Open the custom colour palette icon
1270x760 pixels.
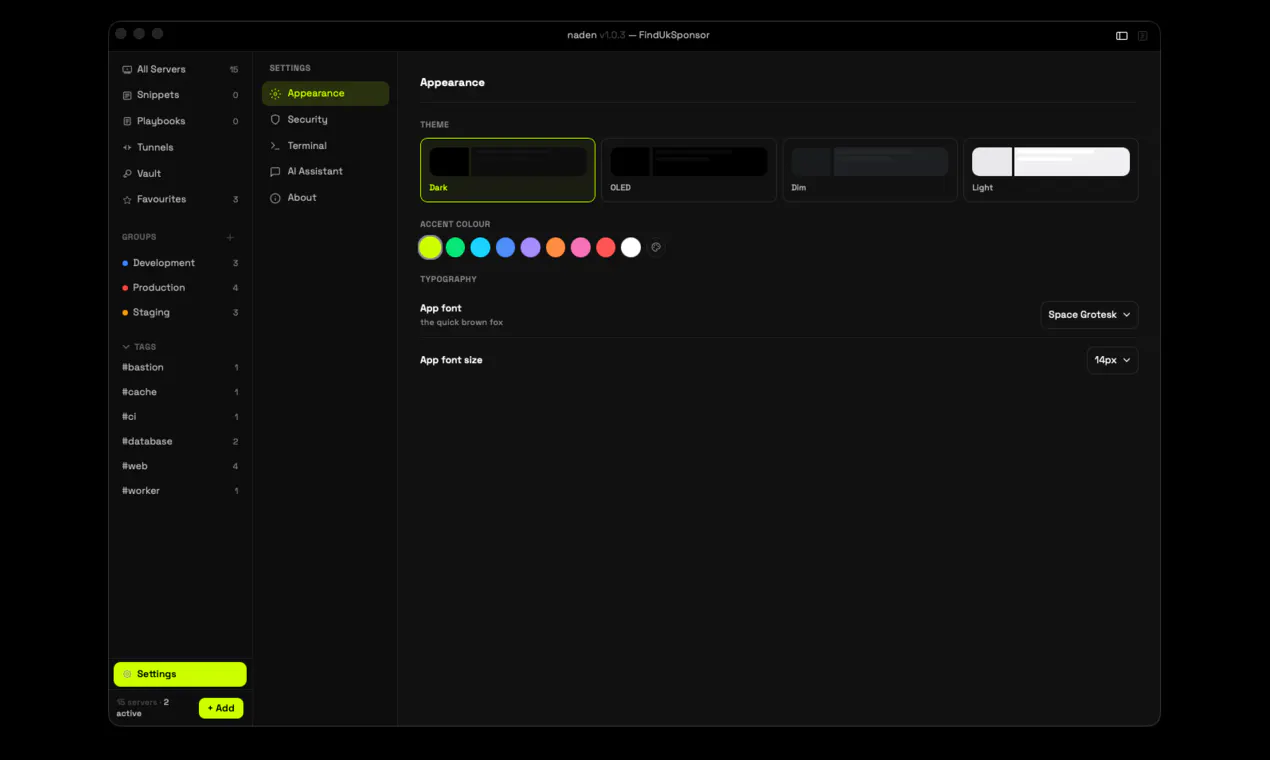(x=656, y=247)
